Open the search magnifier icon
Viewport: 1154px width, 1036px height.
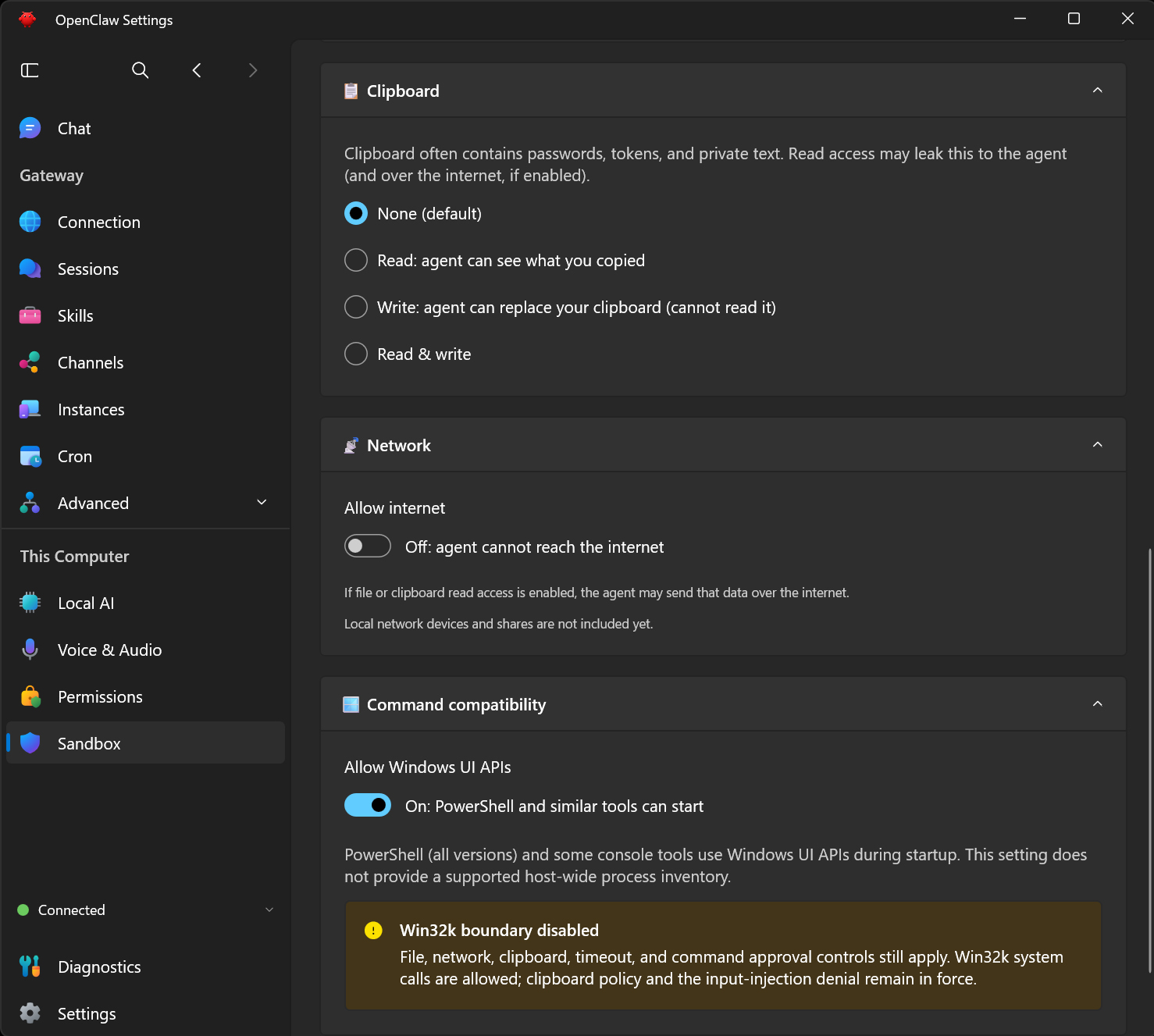point(141,70)
